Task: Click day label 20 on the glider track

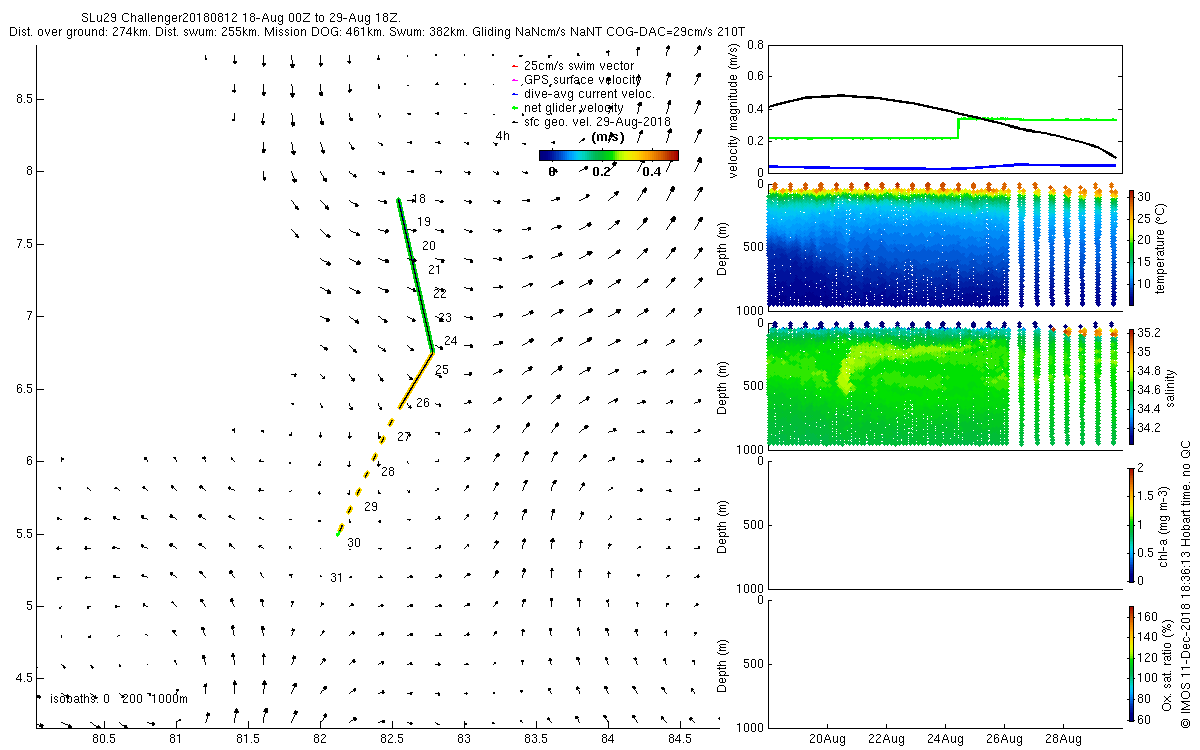Action: (x=429, y=245)
